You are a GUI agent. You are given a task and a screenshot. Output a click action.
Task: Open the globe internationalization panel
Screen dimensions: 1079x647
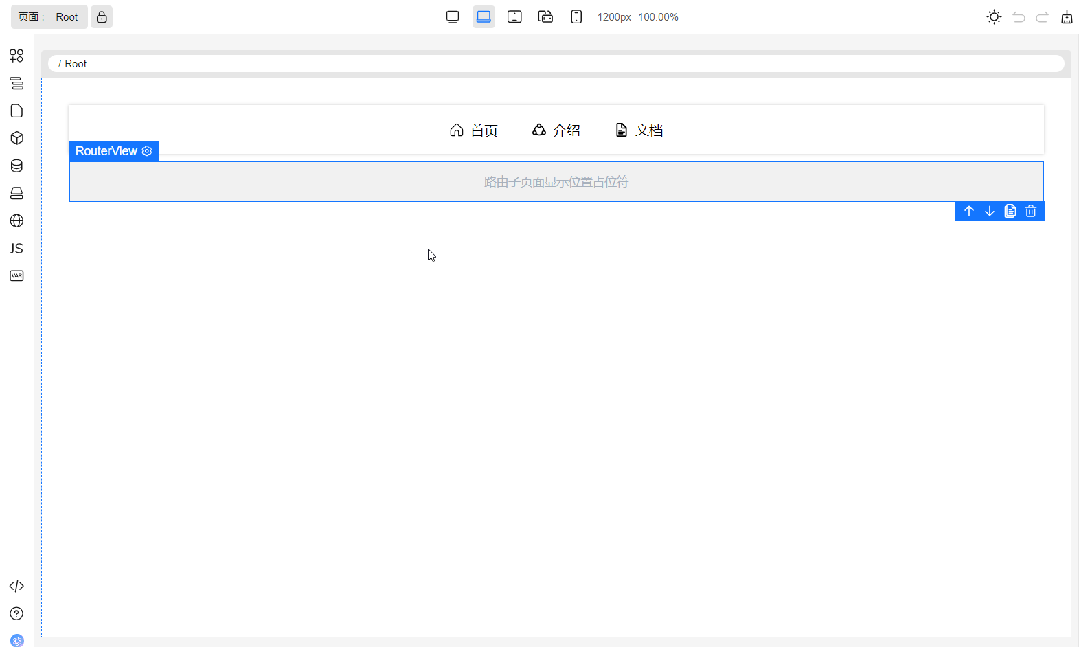(x=16, y=221)
